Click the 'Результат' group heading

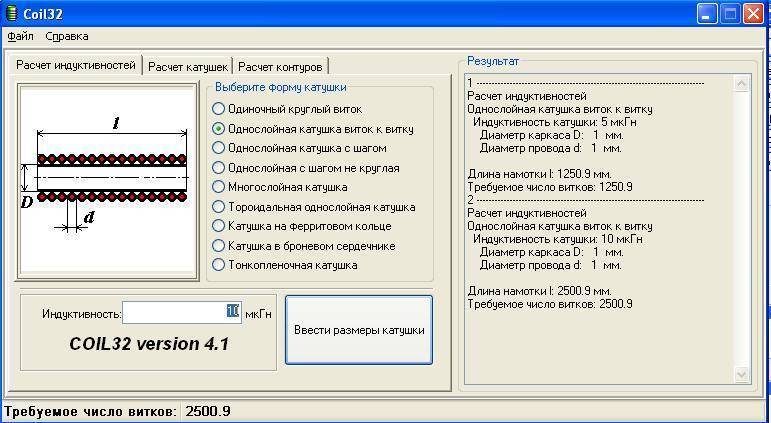(493, 61)
